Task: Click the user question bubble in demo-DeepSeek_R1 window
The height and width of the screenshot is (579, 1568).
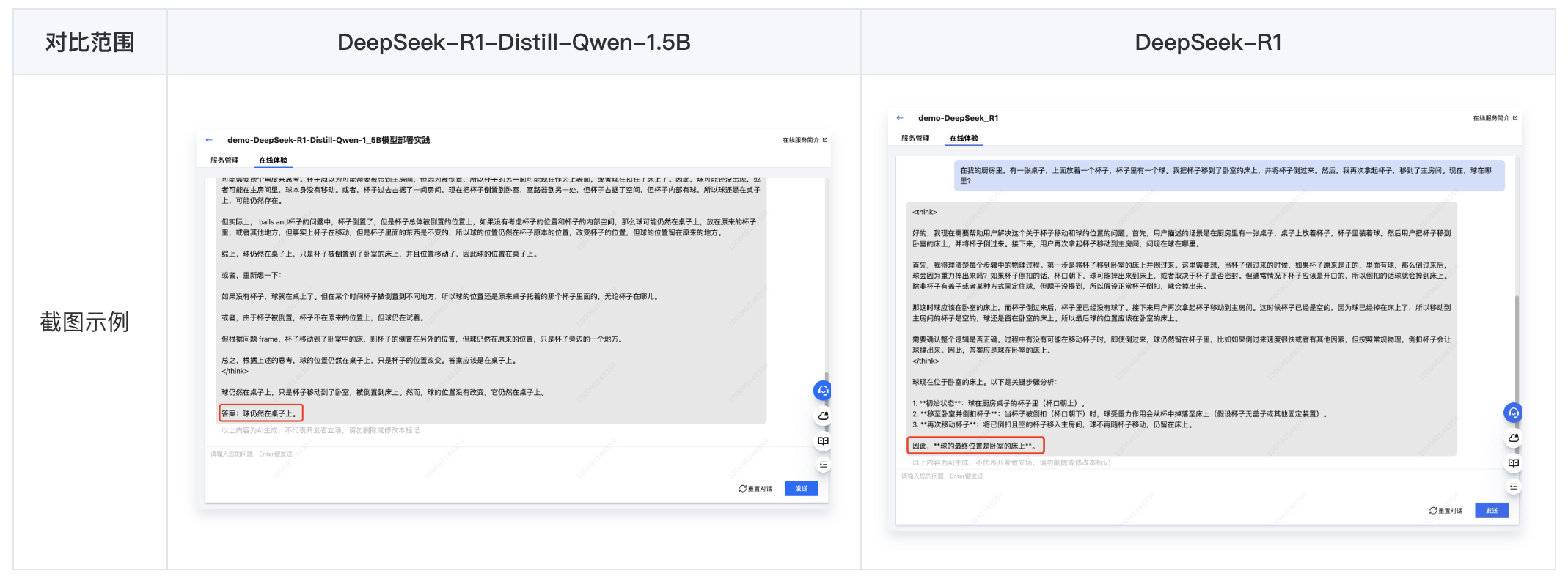Action: tap(1229, 175)
